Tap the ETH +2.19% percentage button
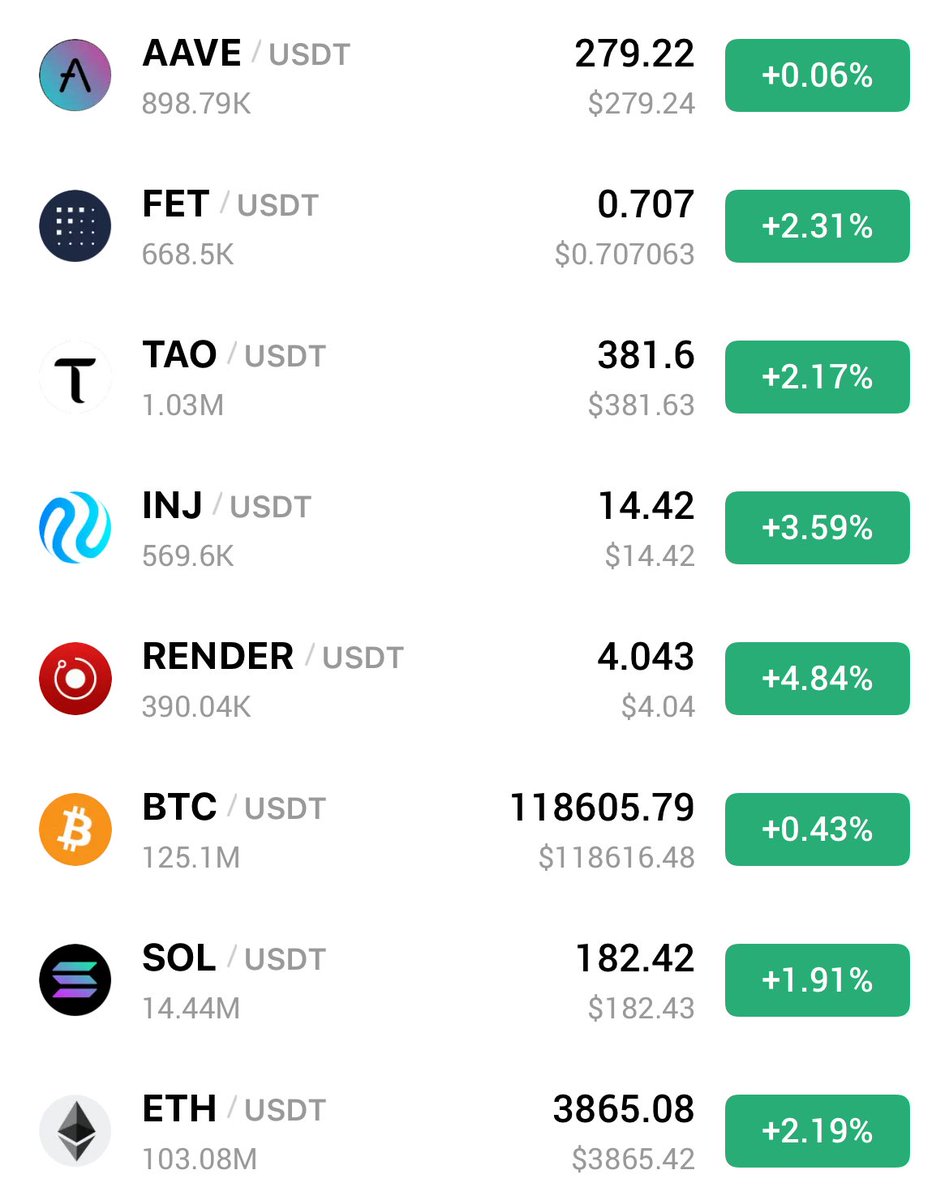Screen dimensions: 949x1200 (x=817, y=1132)
